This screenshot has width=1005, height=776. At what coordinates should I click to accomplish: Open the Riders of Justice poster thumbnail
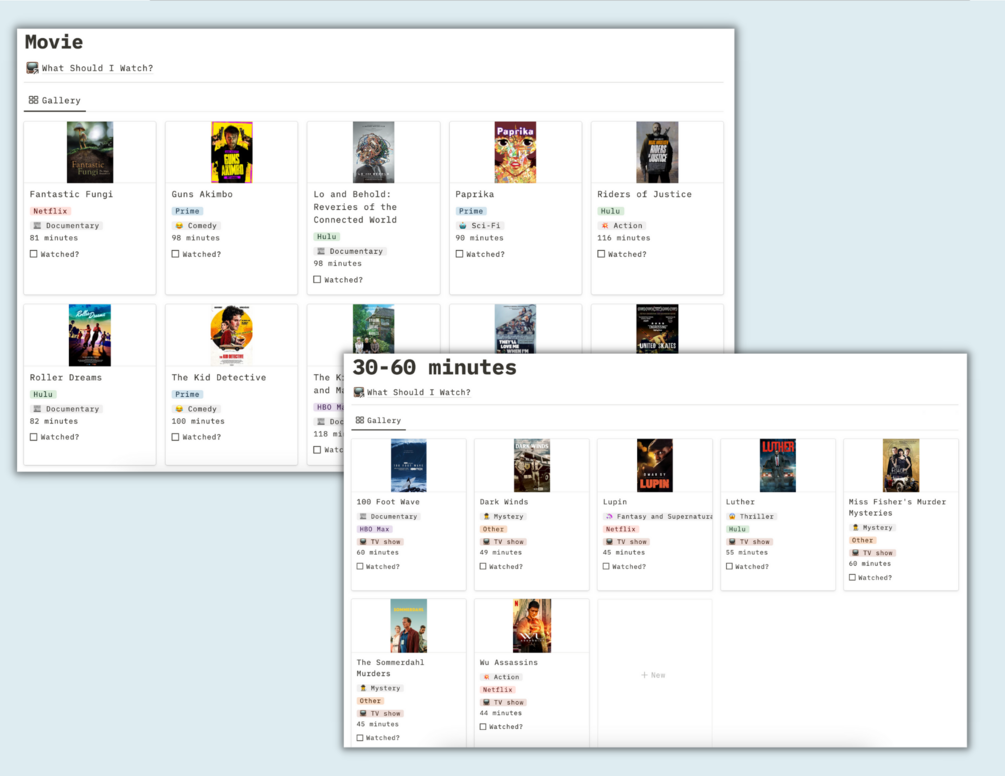[x=657, y=153]
